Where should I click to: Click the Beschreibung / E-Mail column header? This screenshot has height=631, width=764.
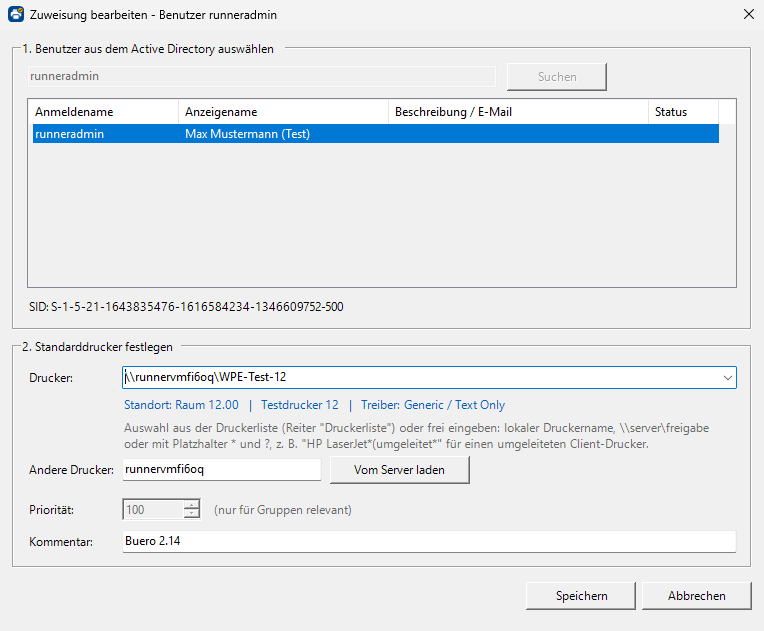(518, 112)
